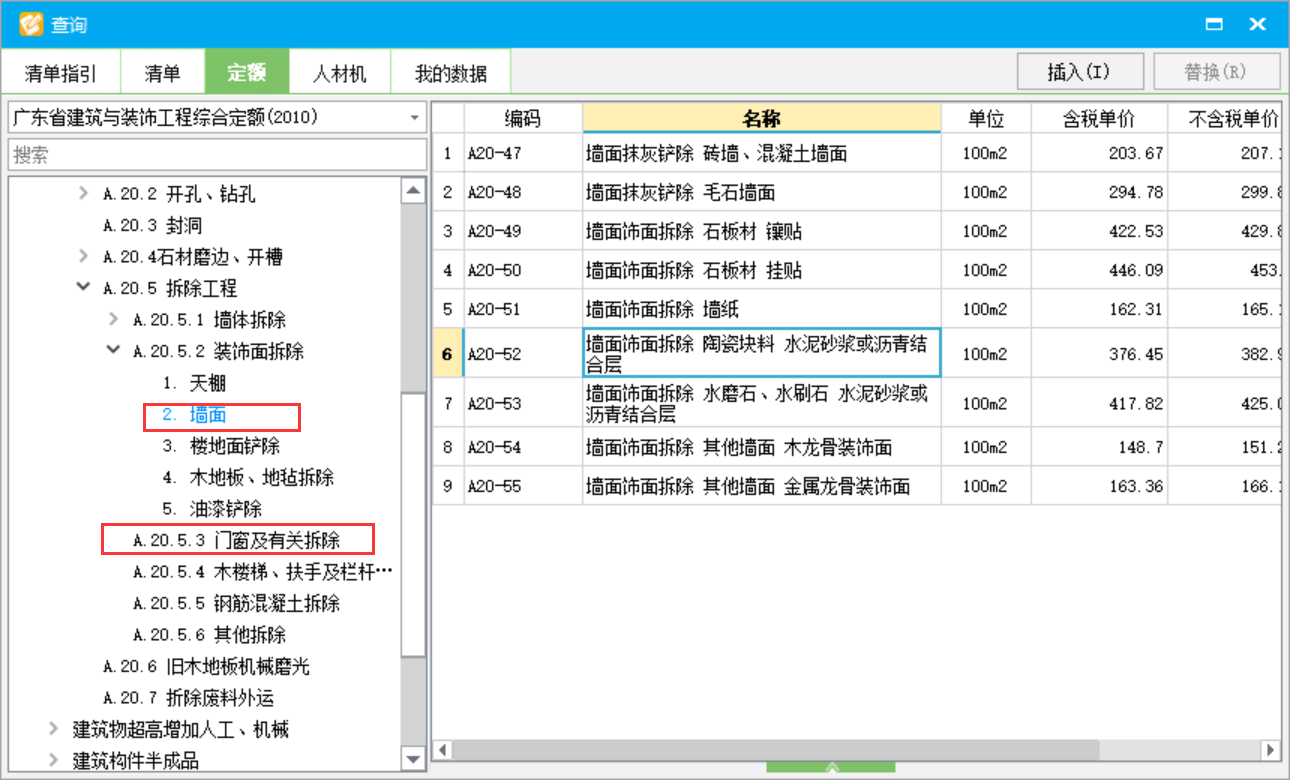Select A.20.5.6 其他拆除
Image resolution: width=1290 pixels, height=780 pixels.
click(209, 635)
